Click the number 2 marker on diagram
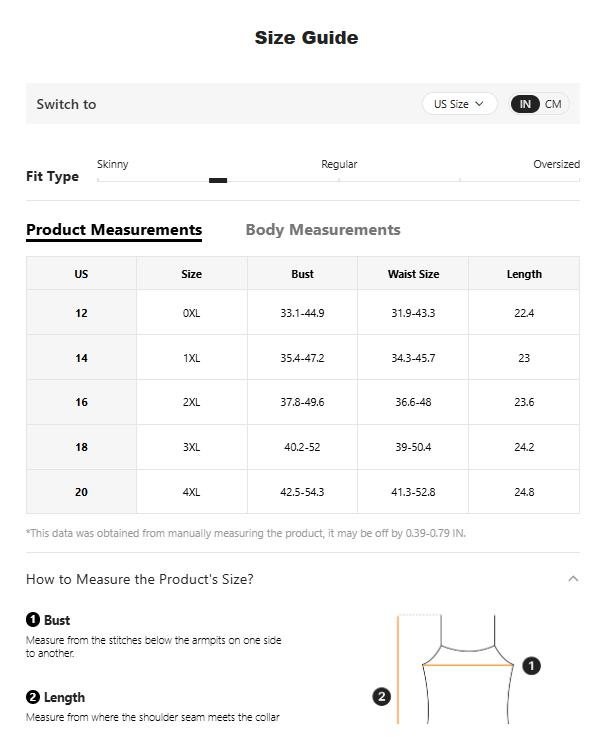Image resolution: width=604 pixels, height=737 pixels. 381,697
